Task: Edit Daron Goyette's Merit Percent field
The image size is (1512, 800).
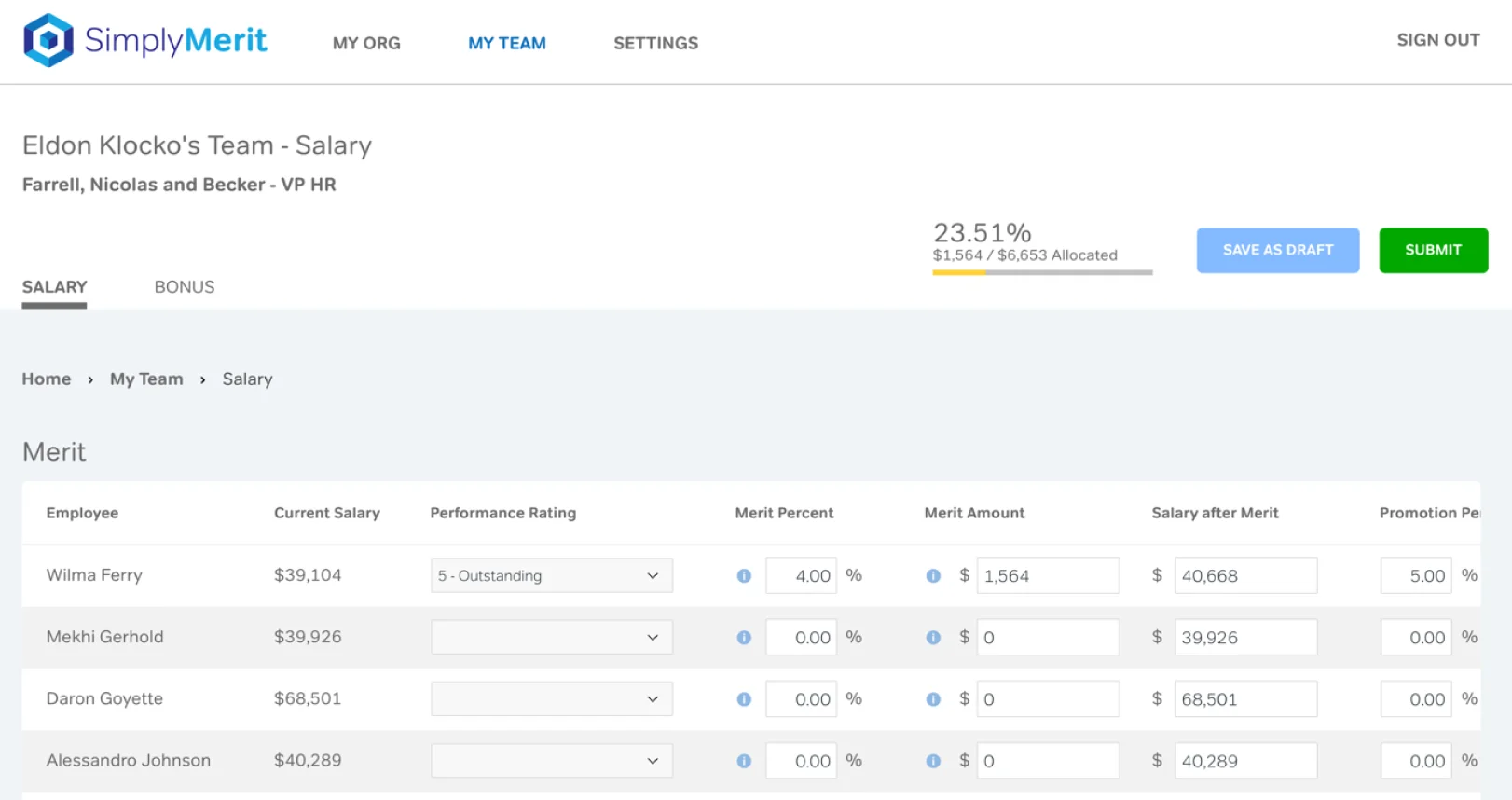Action: (x=801, y=698)
